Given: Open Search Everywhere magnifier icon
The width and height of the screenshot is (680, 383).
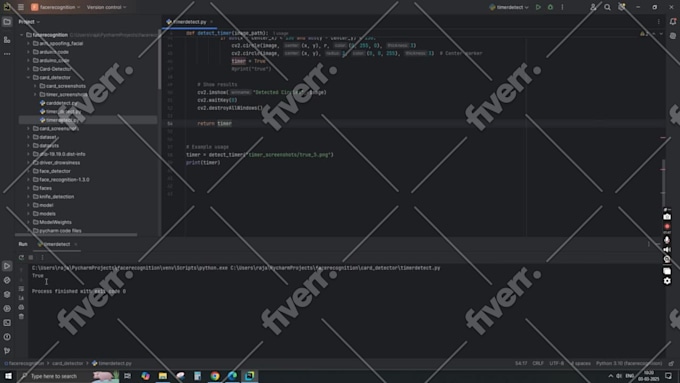Looking at the screenshot, I should pos(608,7).
